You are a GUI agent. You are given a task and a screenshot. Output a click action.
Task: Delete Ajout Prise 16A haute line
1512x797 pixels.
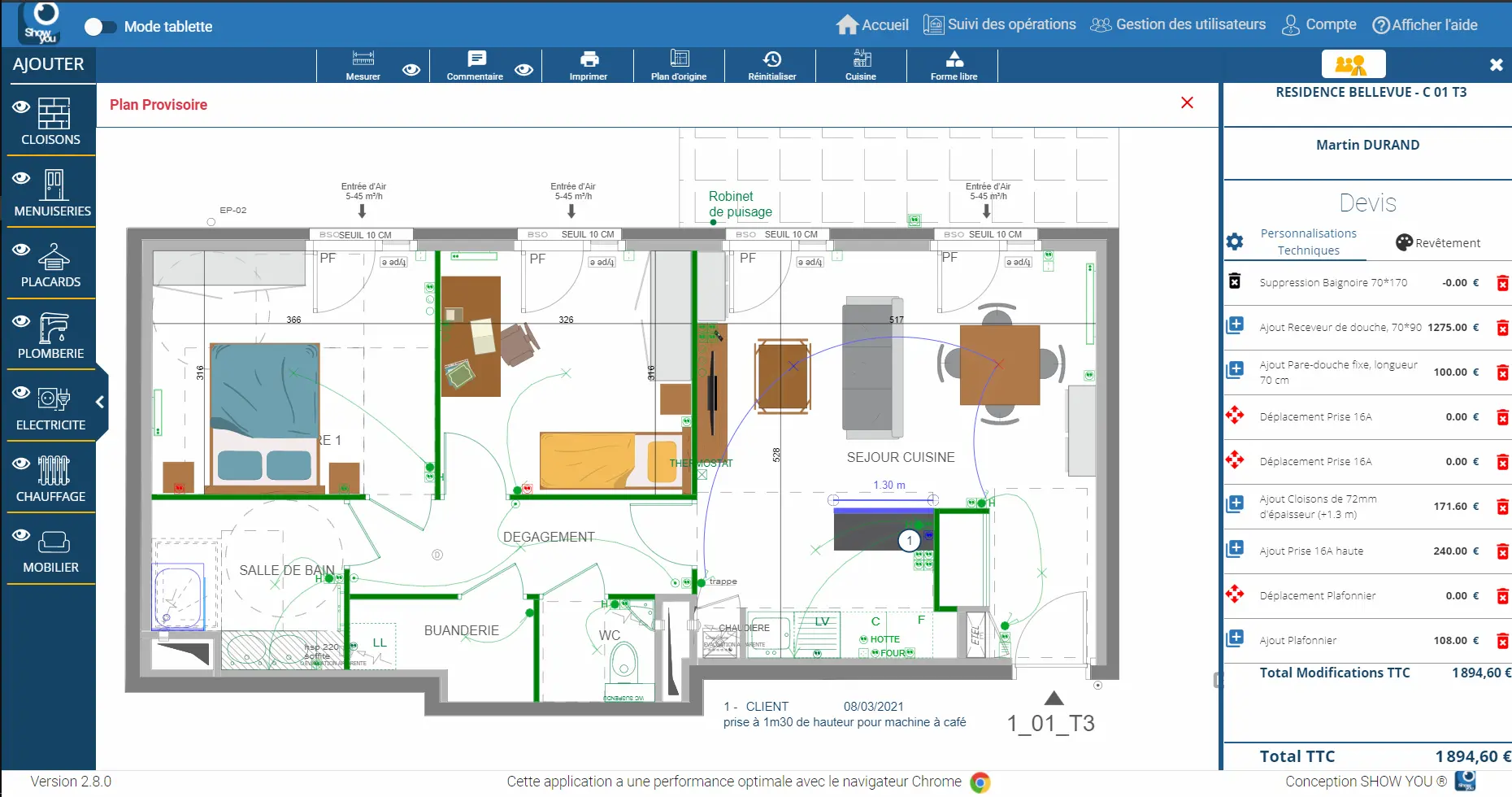1503,551
